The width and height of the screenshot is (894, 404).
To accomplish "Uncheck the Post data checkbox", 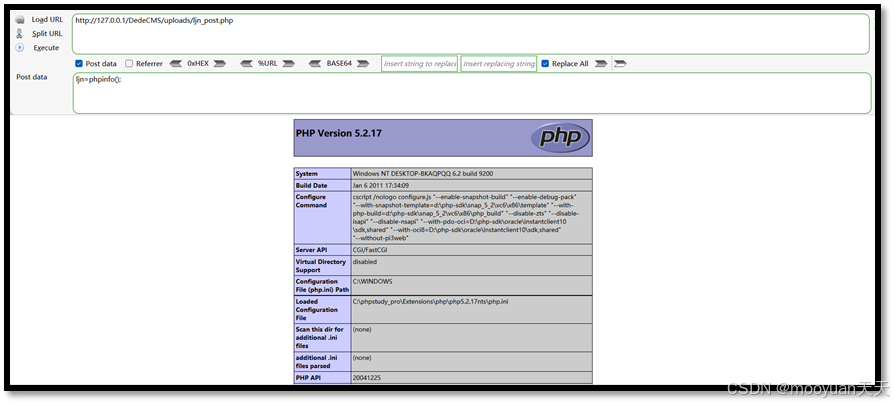I will click(x=79, y=64).
